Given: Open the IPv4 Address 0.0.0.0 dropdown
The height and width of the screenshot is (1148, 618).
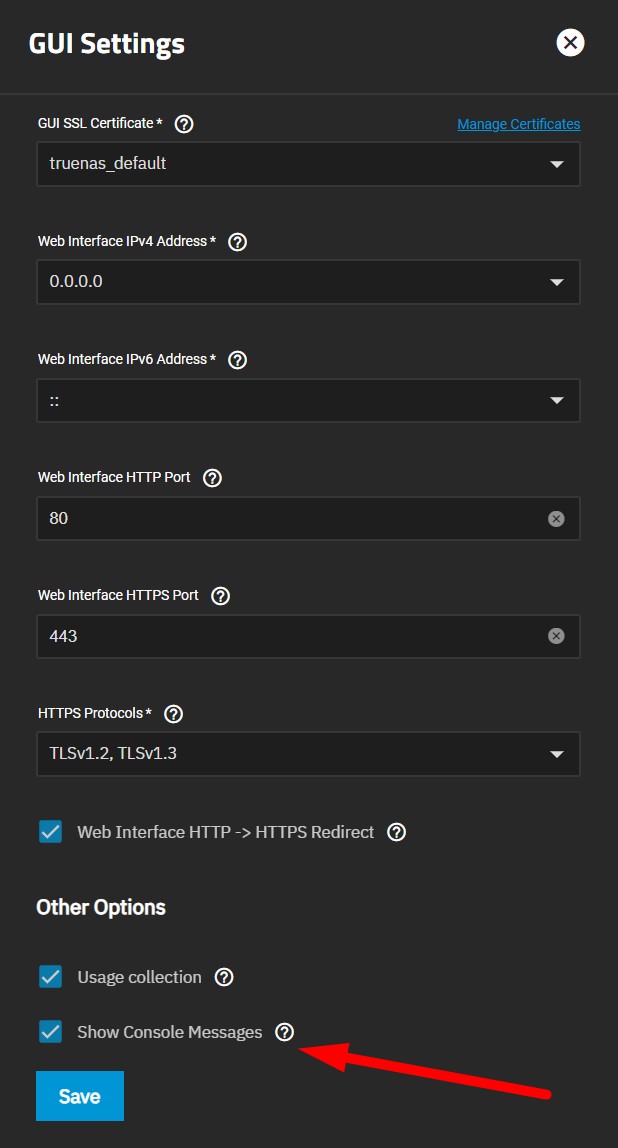Looking at the screenshot, I should [308, 282].
